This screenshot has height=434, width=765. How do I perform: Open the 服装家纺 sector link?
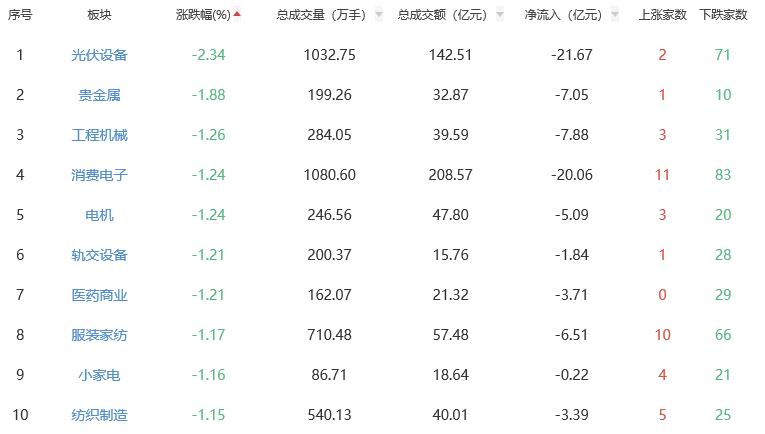[100, 335]
